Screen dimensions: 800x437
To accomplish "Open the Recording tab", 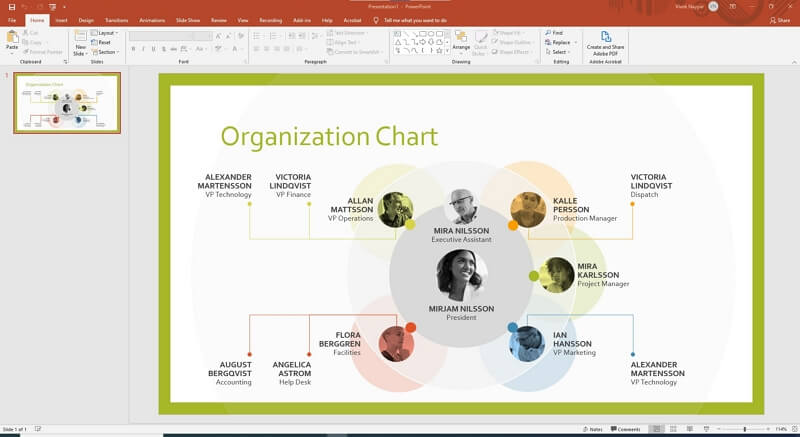I will point(270,20).
